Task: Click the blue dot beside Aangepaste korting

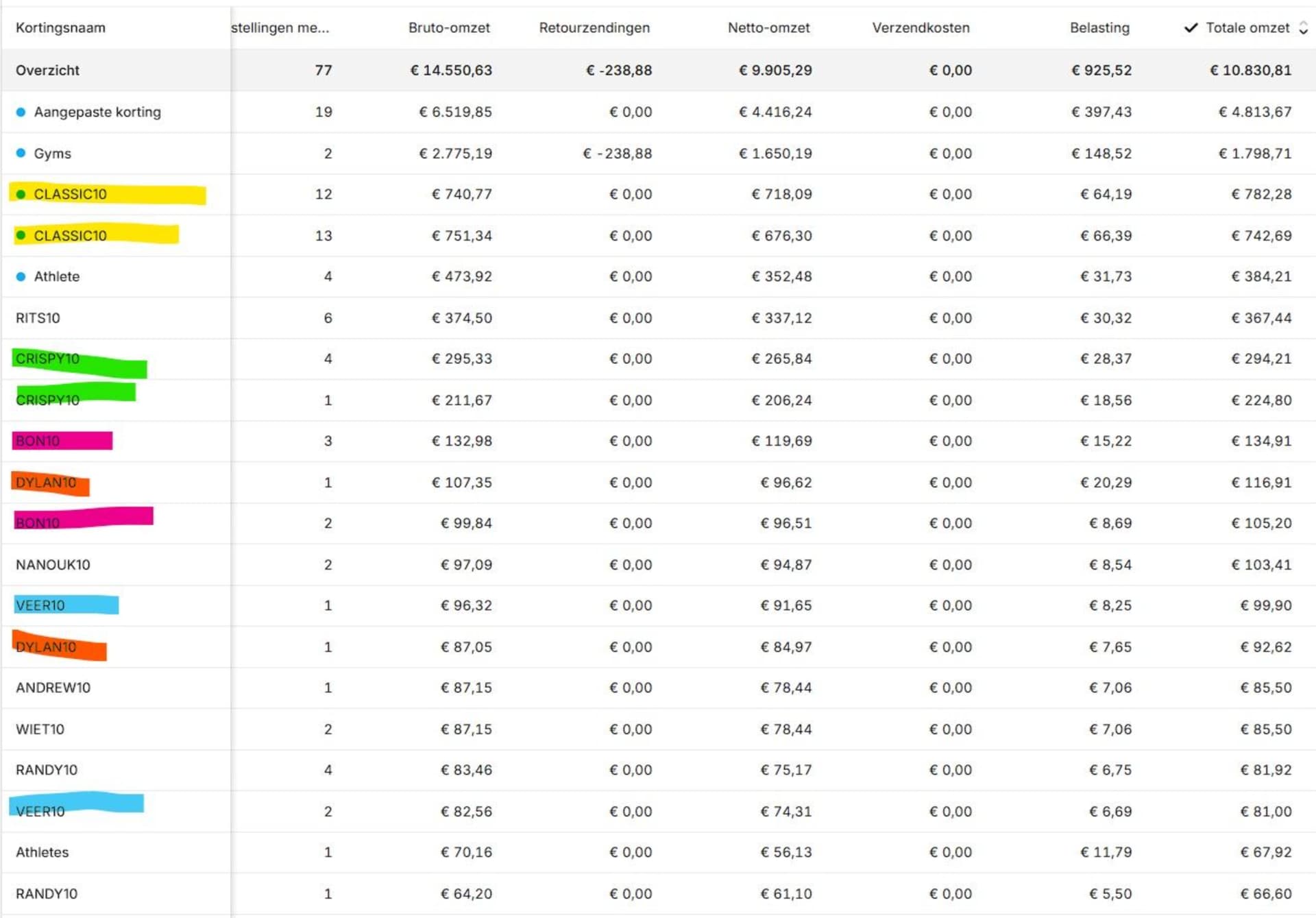Action: point(21,112)
